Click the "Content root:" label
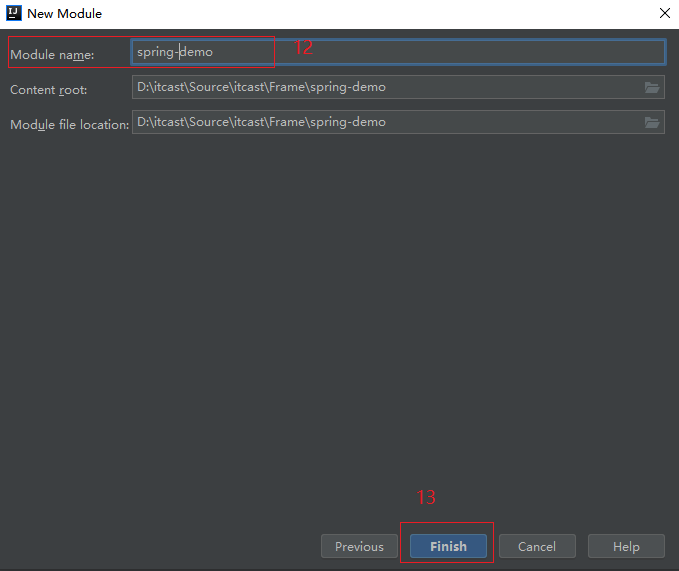 49,89
